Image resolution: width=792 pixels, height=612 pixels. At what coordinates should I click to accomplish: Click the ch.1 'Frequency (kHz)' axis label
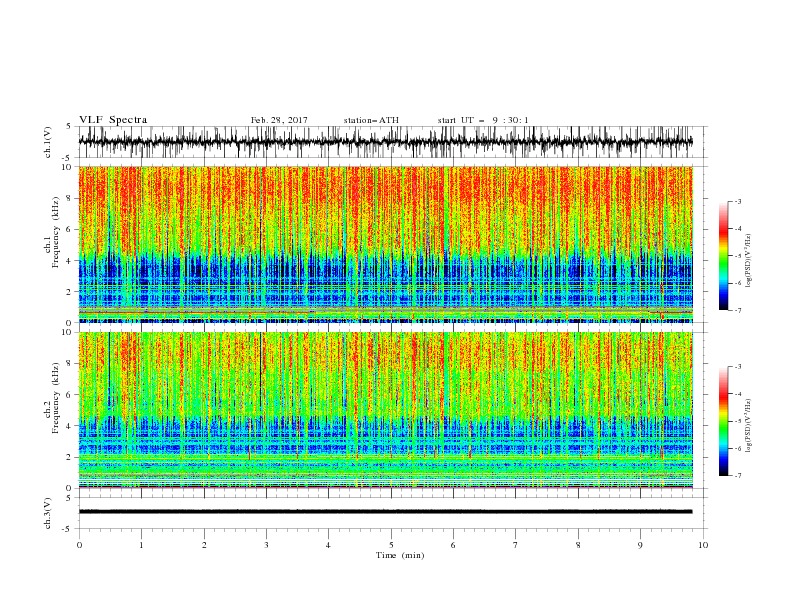tap(55, 230)
